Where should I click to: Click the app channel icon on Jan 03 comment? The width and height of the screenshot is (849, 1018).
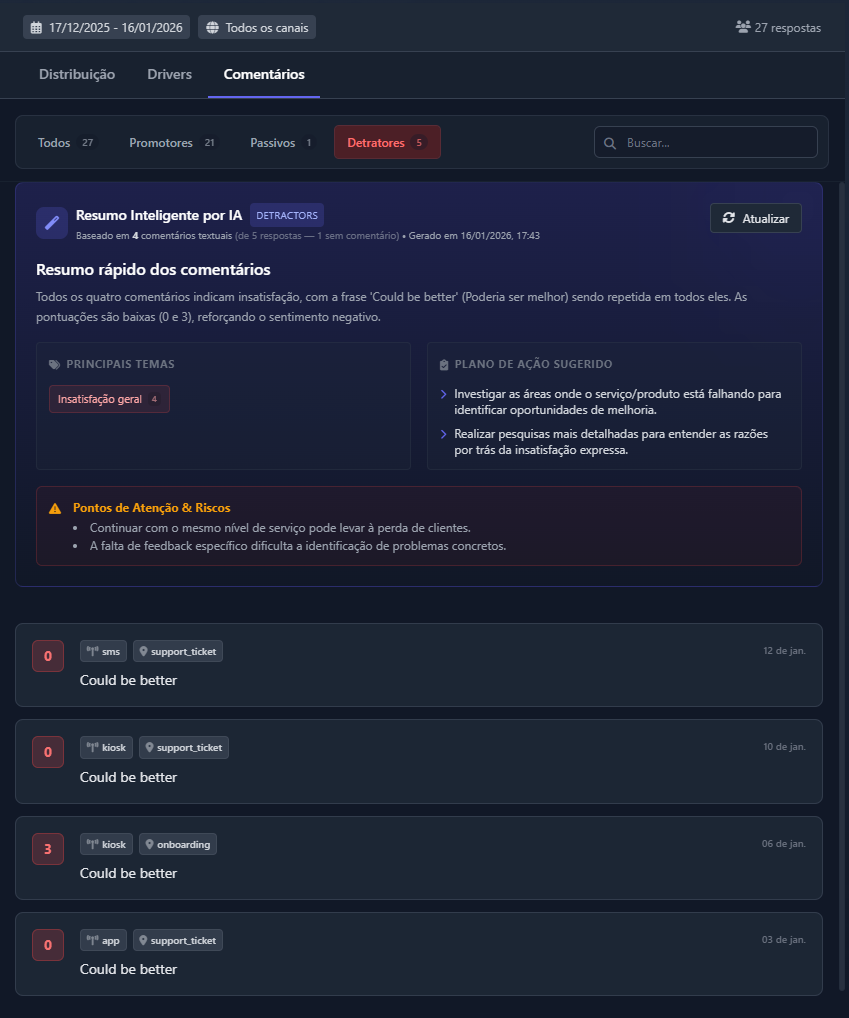click(x=91, y=940)
